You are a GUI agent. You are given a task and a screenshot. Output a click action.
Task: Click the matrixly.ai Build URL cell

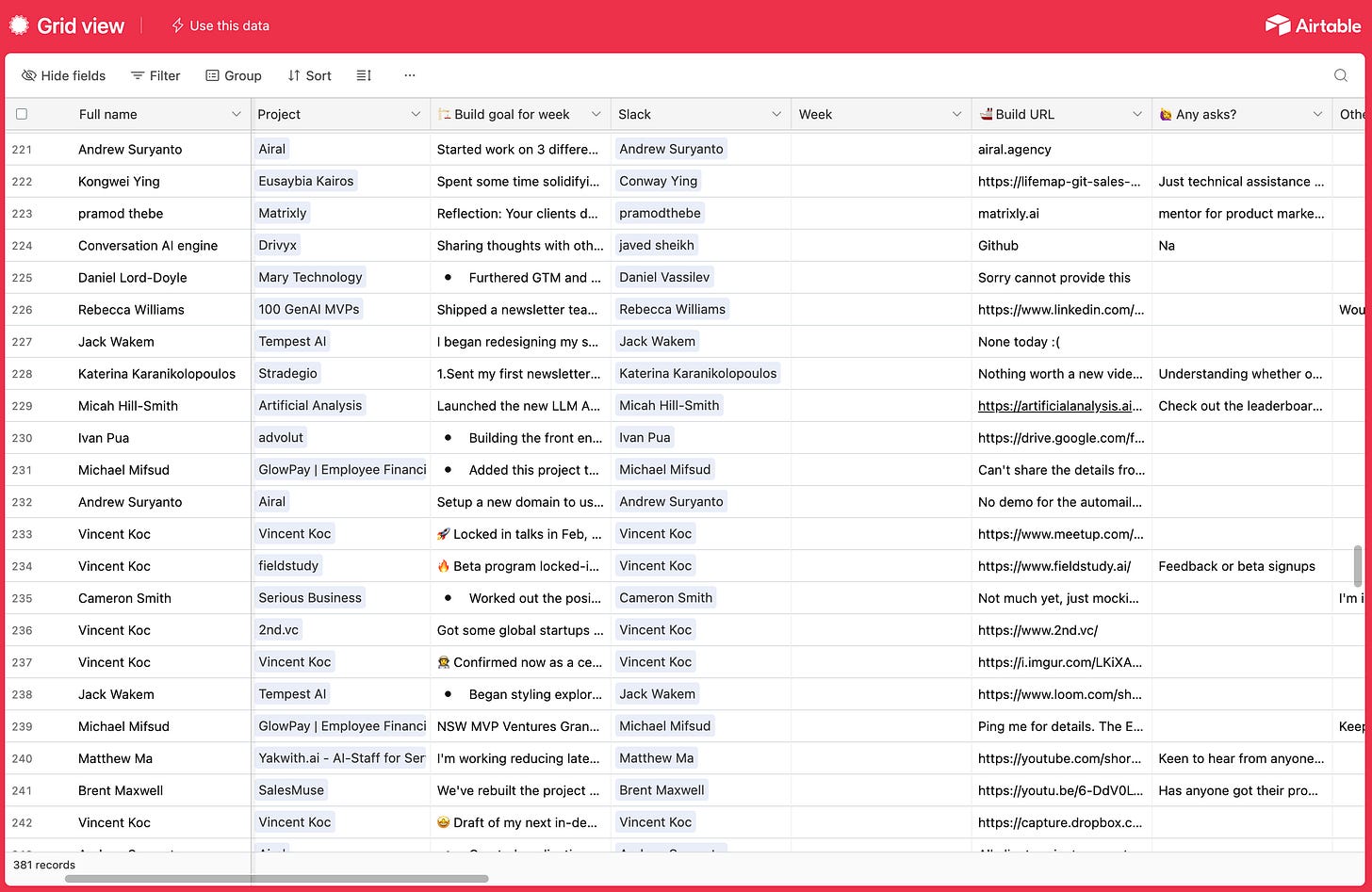[x=1062, y=213]
